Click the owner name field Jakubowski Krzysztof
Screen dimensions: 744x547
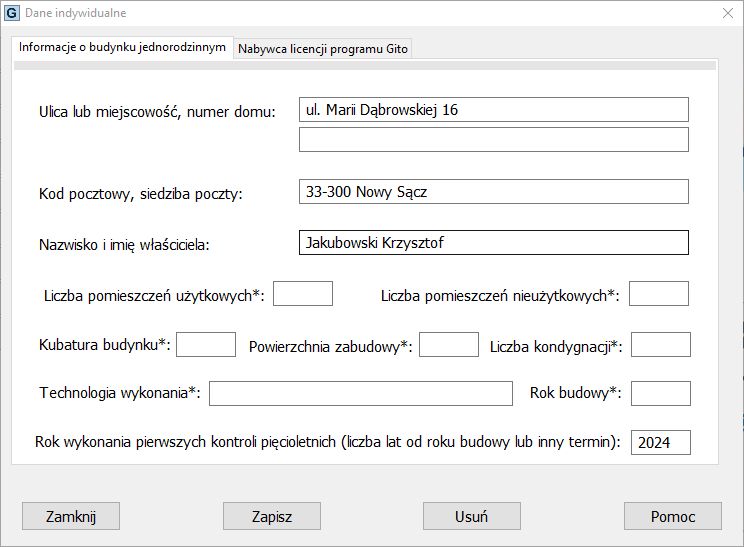pyautogui.click(x=494, y=243)
